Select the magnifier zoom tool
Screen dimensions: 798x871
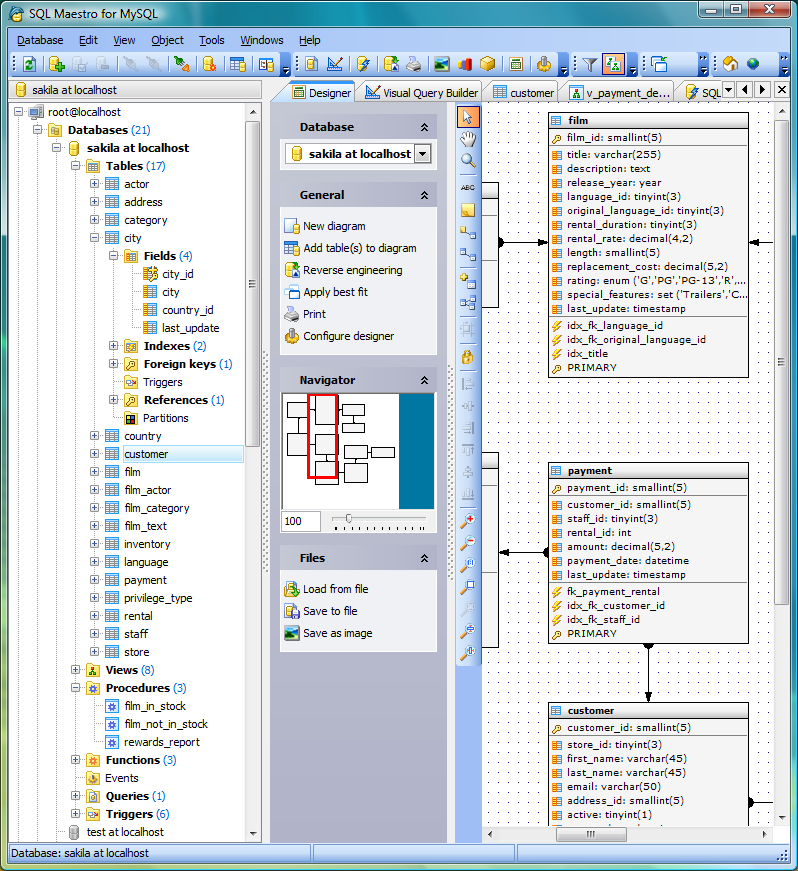tap(467, 161)
